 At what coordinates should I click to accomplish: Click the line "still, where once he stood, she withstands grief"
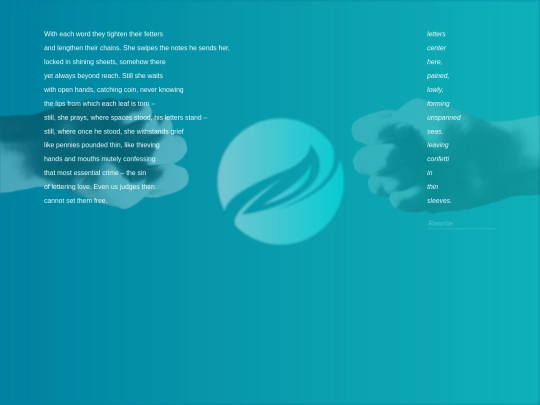click(x=114, y=132)
